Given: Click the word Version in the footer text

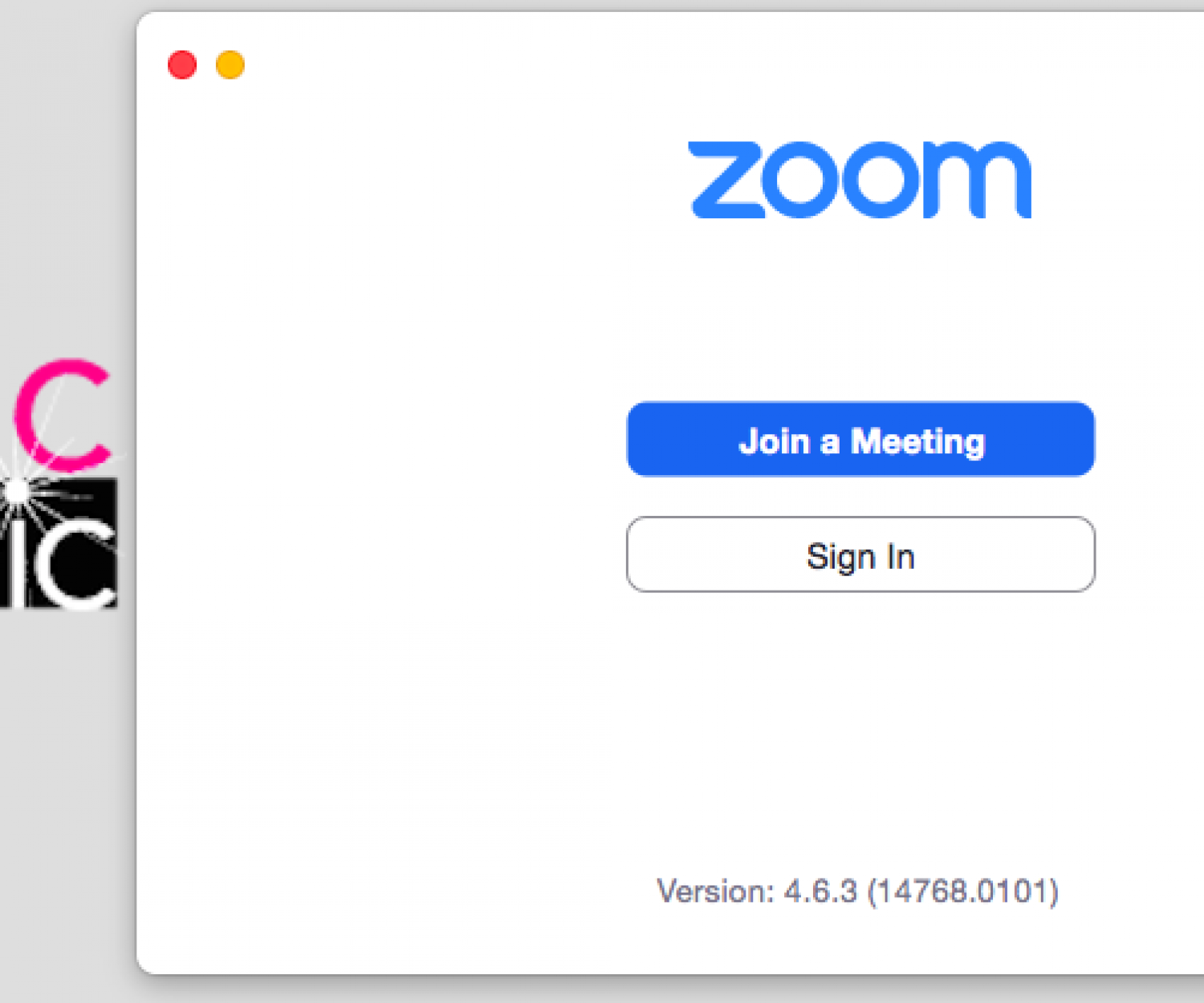Looking at the screenshot, I should [x=714, y=891].
